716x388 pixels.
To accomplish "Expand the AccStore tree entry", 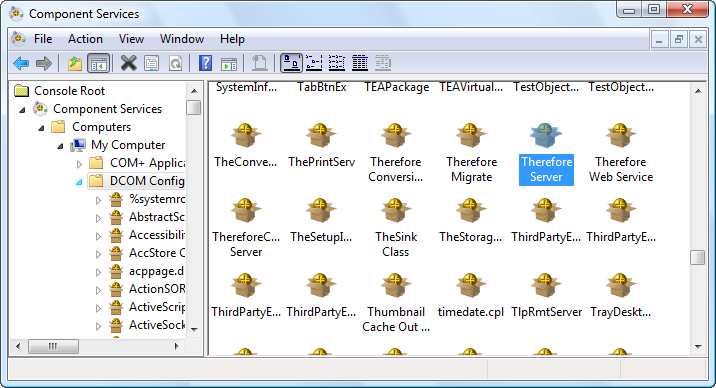I will tap(98, 254).
